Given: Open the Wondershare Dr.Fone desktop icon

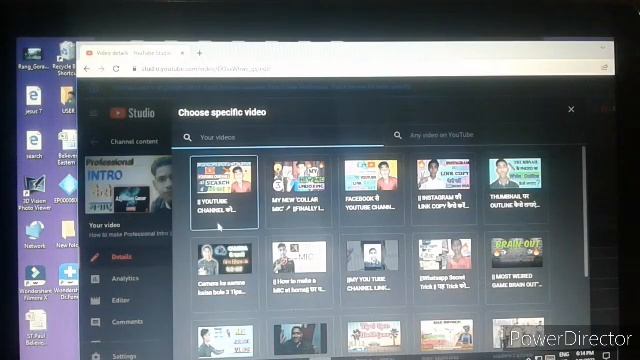Looking at the screenshot, I should coord(67,282).
